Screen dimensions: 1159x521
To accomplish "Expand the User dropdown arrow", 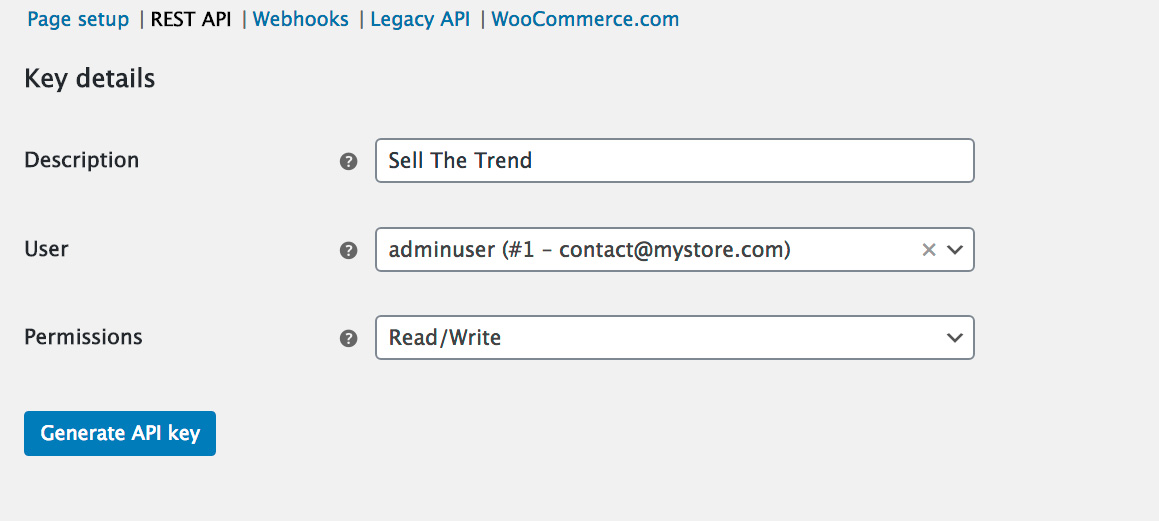I will pos(954,250).
